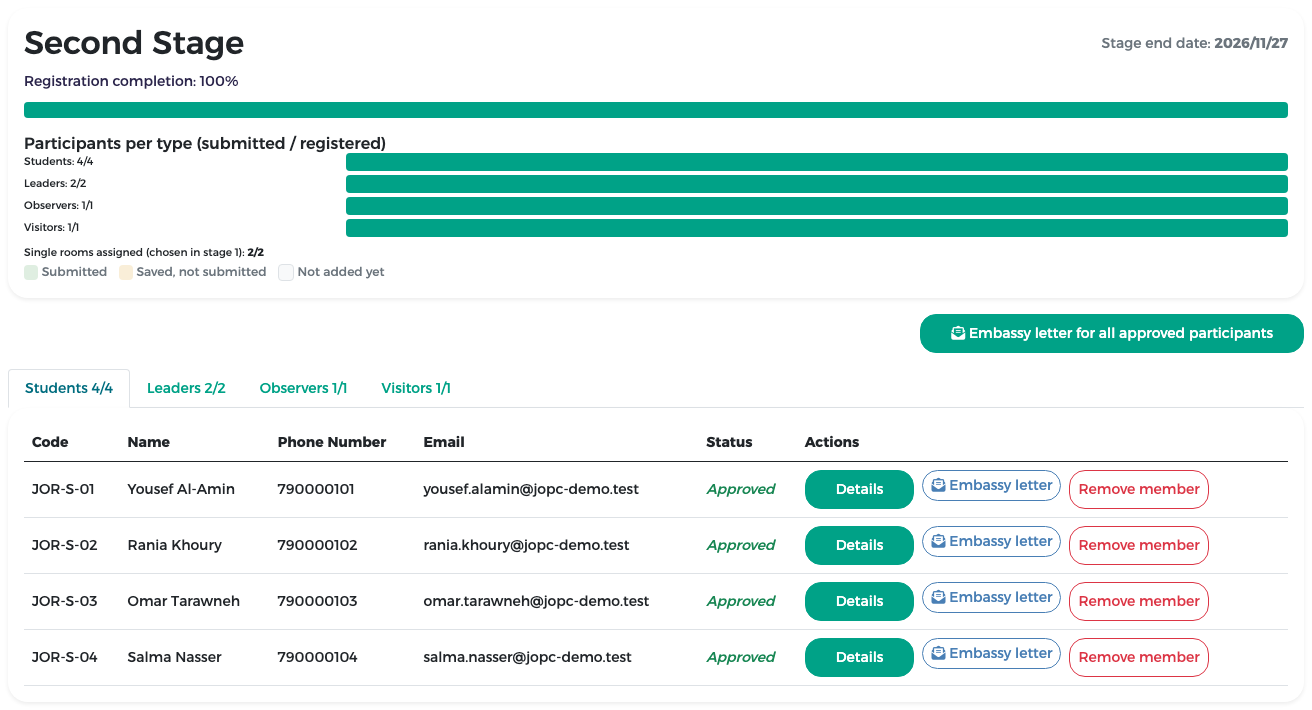Click Approved status for JOR-S-03
This screenshot has width=1312, height=710.
[741, 601]
